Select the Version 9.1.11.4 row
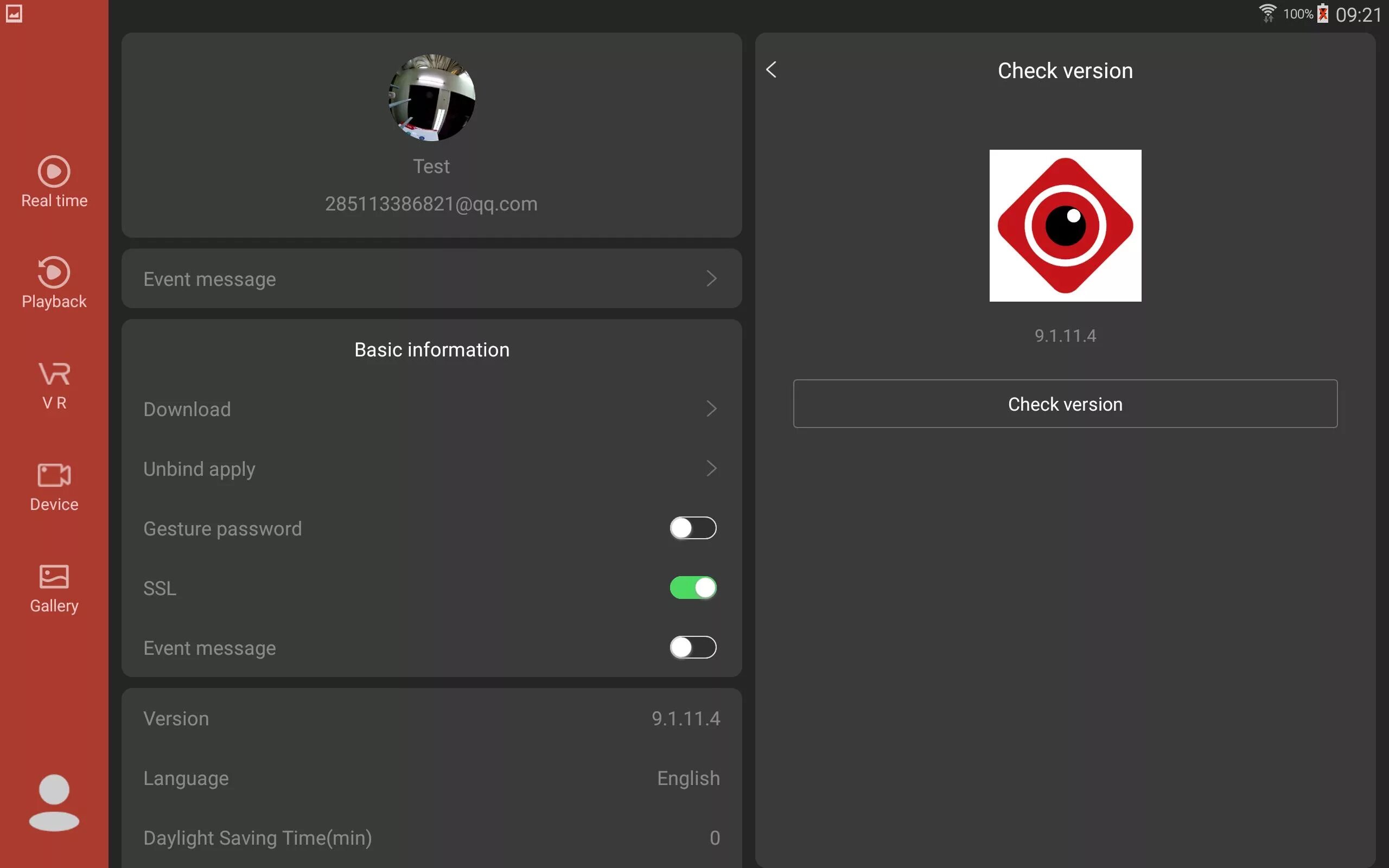This screenshot has width=1389, height=868. click(x=432, y=719)
